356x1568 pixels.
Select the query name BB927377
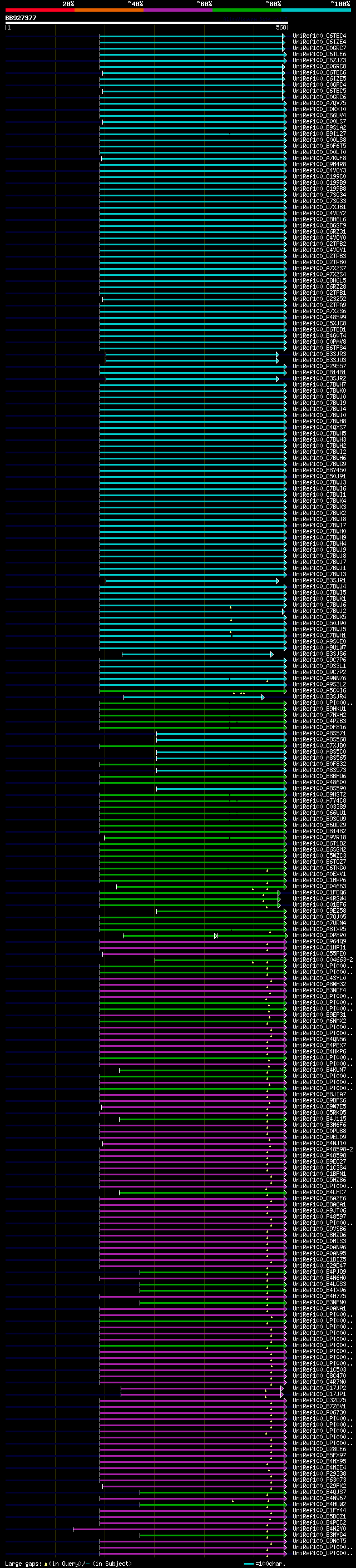pos(21,18)
